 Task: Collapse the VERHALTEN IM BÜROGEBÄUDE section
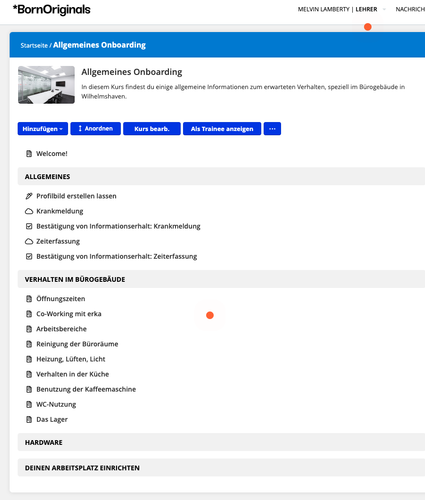(x=221, y=279)
